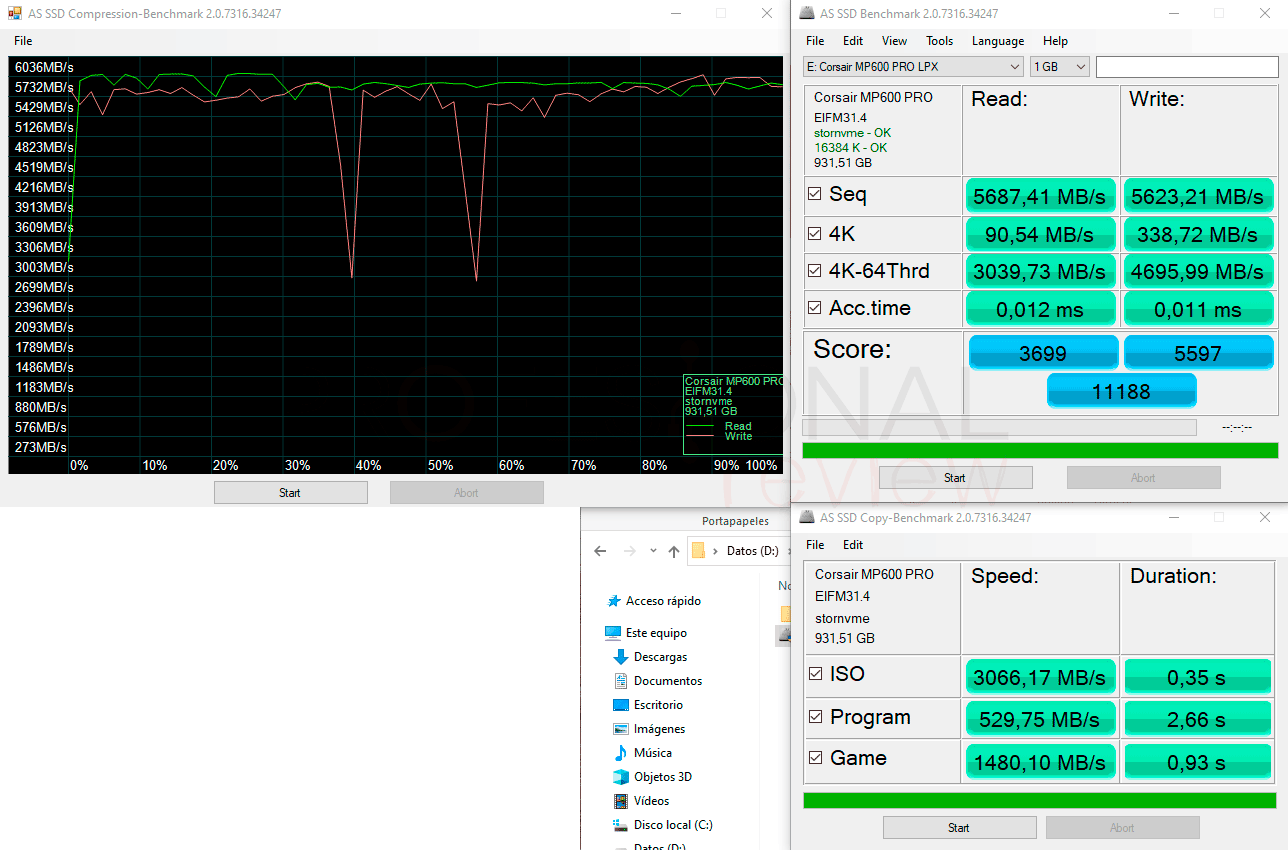Click ISO duration 0,35 s
Screen dimensions: 1288x850
point(1198,677)
